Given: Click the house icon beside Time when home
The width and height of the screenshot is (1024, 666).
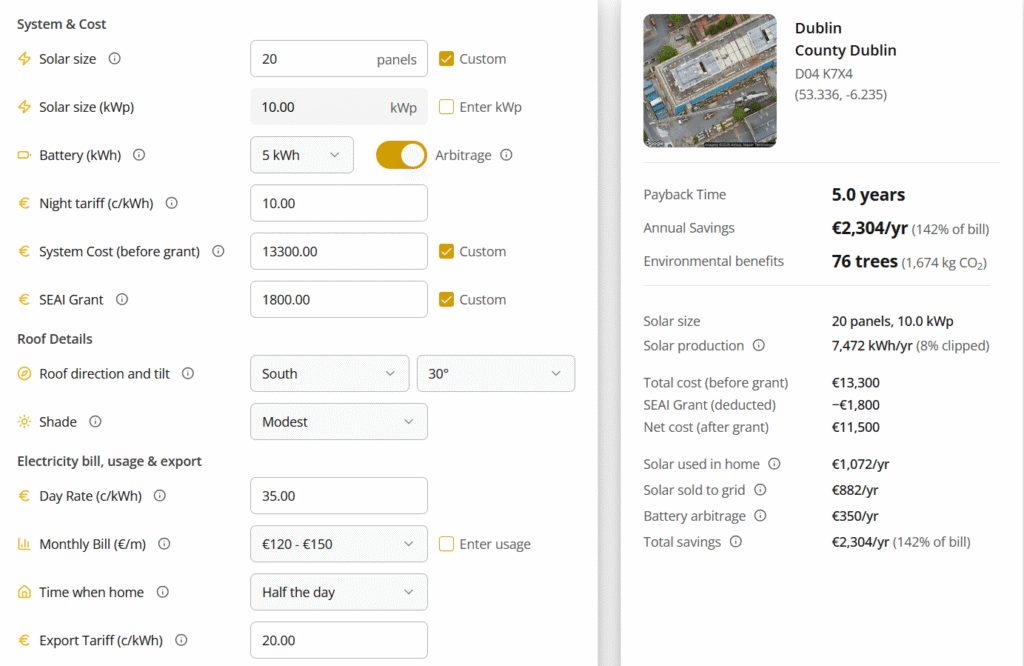Looking at the screenshot, I should click(x=24, y=592).
